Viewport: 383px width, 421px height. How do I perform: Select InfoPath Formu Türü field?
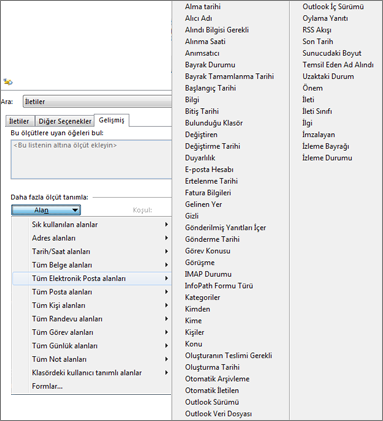219,286
